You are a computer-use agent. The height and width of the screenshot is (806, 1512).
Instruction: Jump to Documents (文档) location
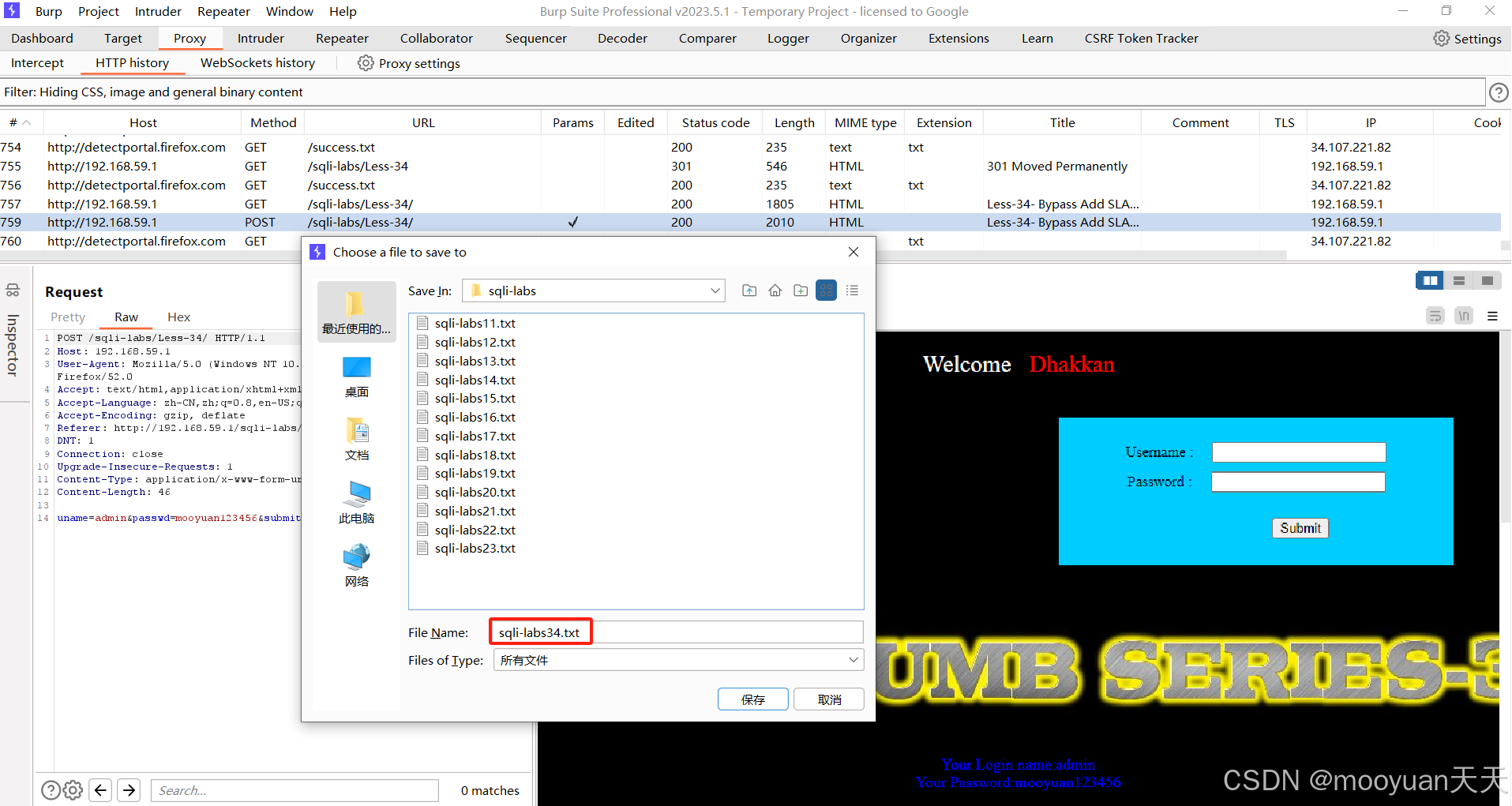pyautogui.click(x=356, y=440)
